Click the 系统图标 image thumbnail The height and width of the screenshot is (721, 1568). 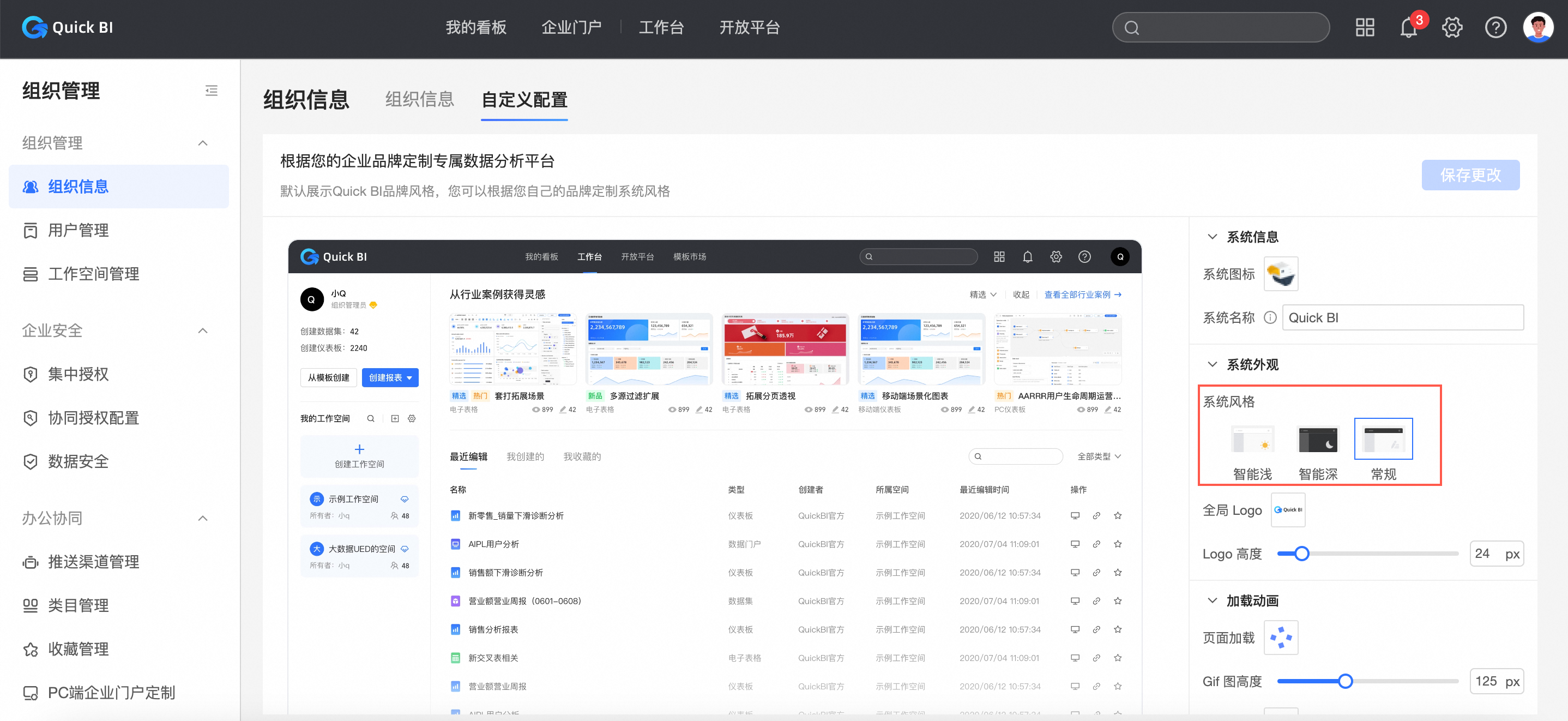tap(1281, 274)
